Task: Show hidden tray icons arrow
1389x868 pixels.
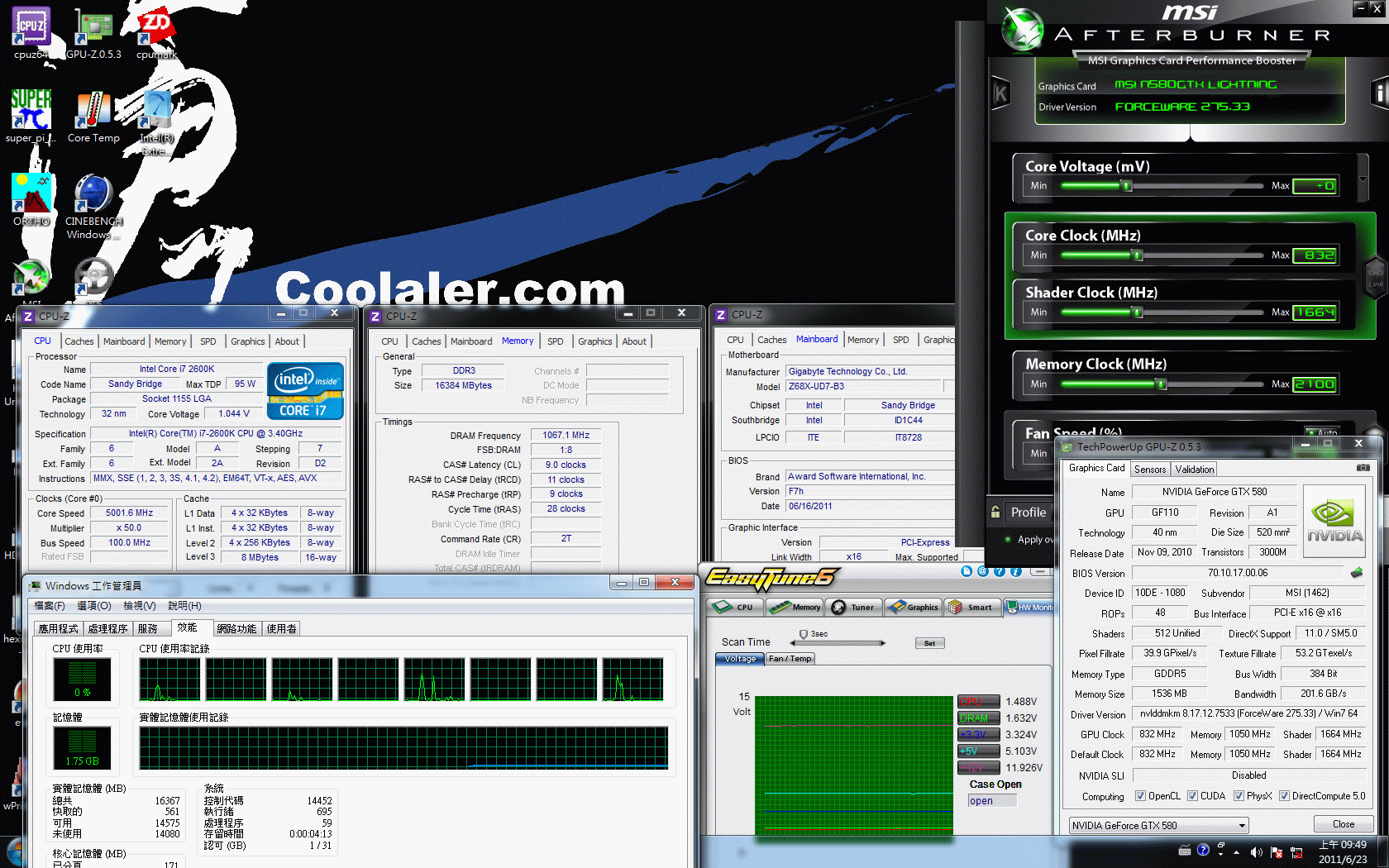Action: (1237, 851)
